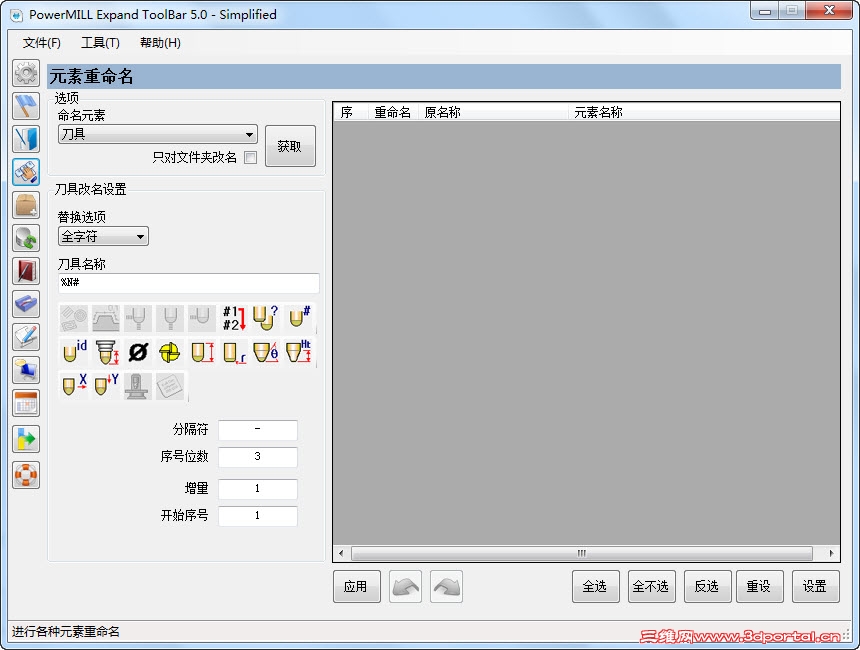Open the element rename hand icon
Viewport: 860px width, 650px height.
click(26, 172)
